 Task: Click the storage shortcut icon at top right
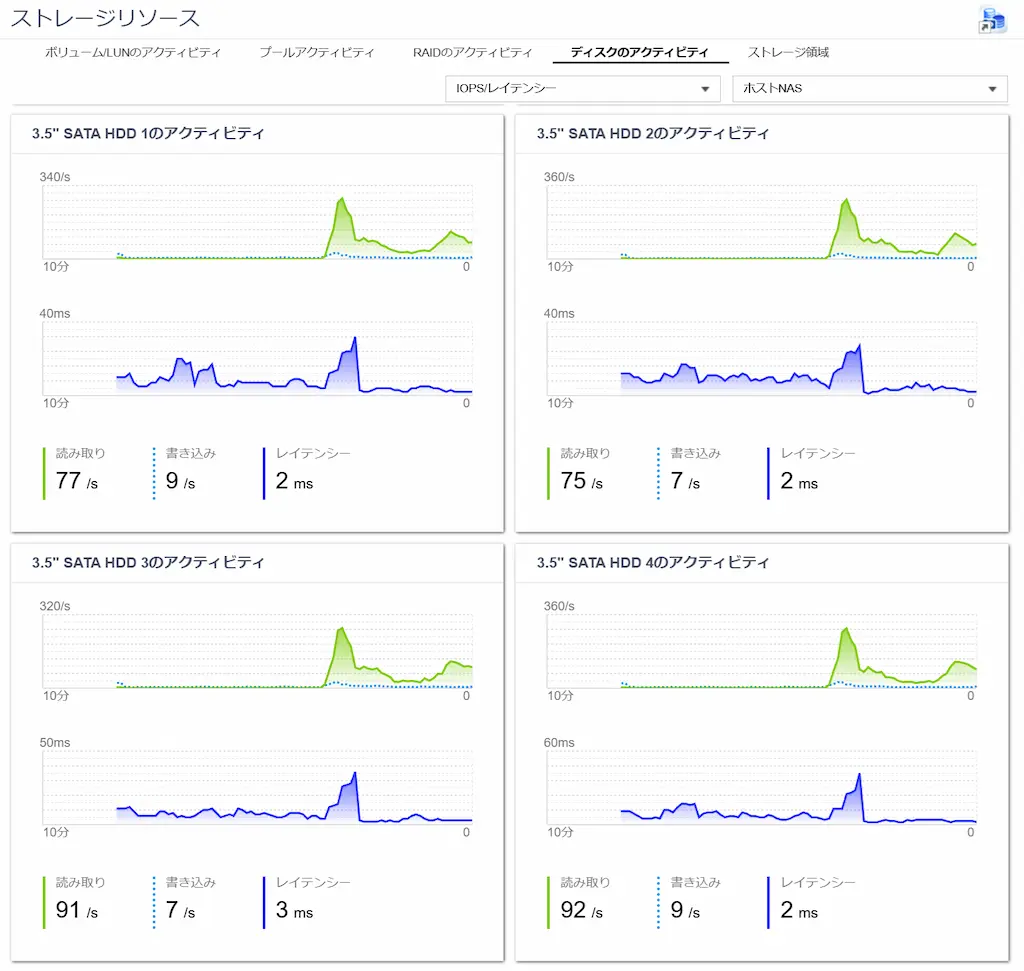992,20
